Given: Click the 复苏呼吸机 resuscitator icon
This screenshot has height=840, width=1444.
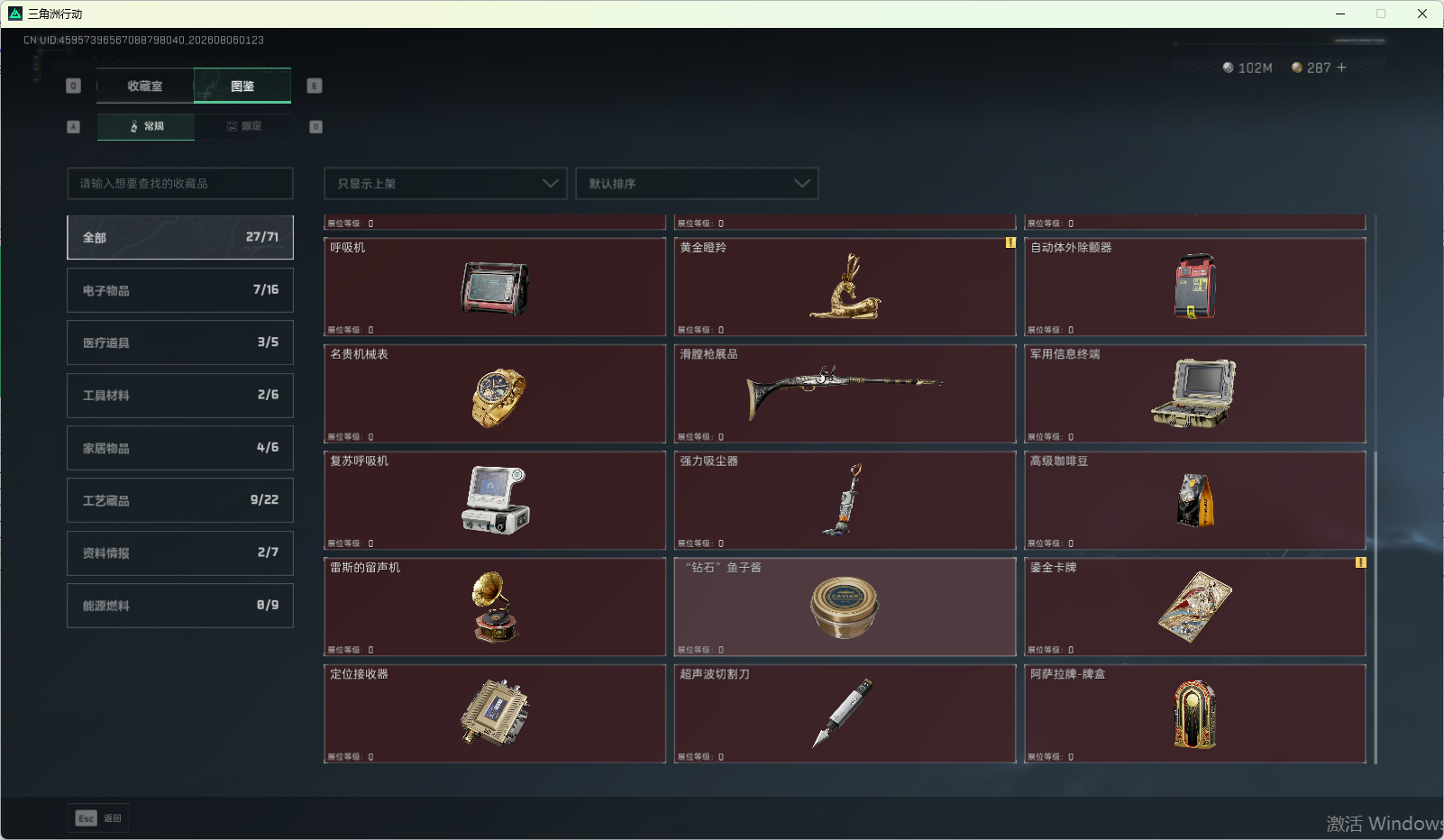Looking at the screenshot, I should [x=495, y=500].
